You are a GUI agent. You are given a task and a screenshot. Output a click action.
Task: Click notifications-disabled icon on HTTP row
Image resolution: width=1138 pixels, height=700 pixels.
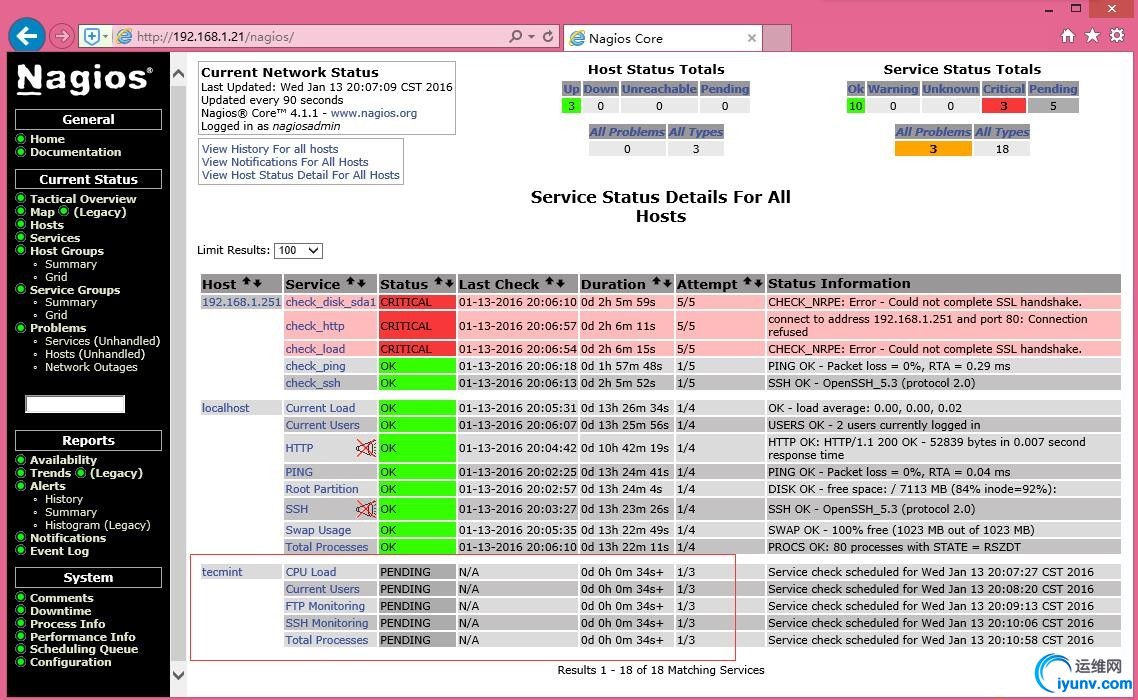point(366,448)
